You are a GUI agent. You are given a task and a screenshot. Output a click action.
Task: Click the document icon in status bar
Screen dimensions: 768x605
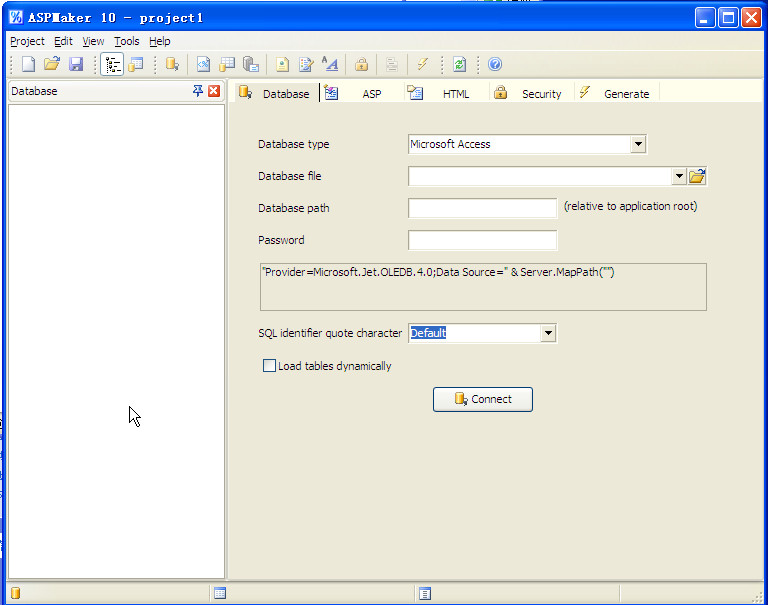(x=425, y=593)
